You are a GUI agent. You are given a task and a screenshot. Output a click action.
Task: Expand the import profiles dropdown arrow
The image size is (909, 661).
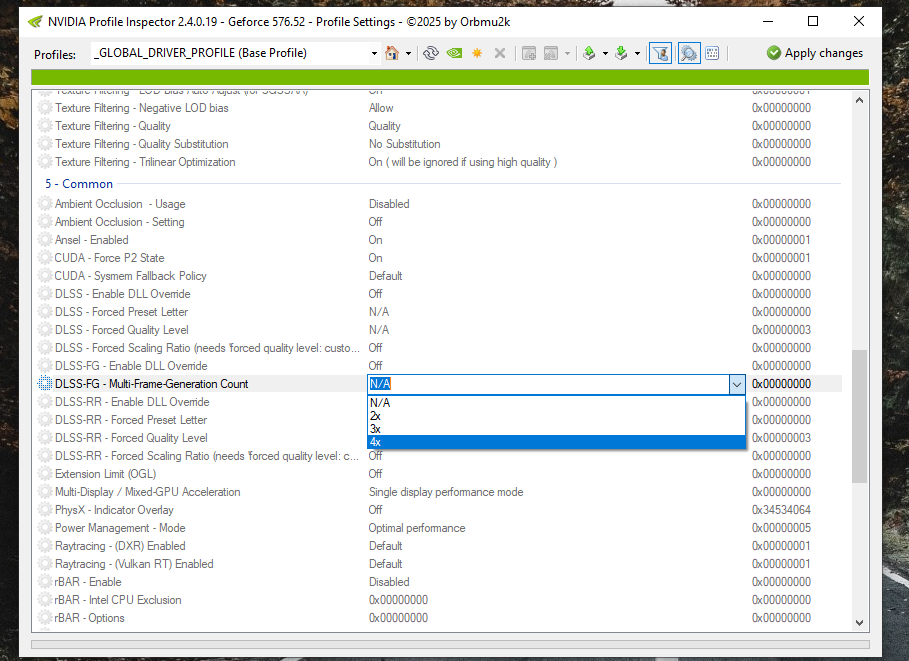click(637, 53)
